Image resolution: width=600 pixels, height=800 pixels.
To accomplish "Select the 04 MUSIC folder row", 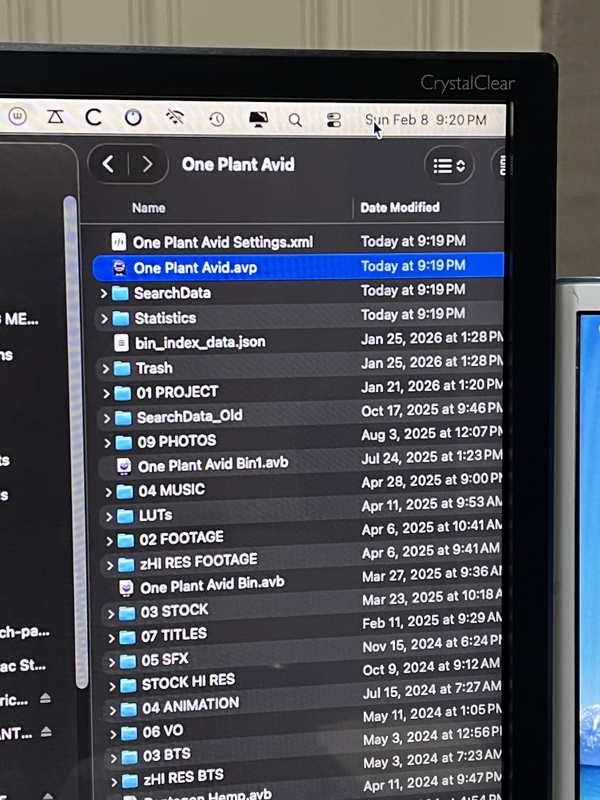I will click(171, 490).
